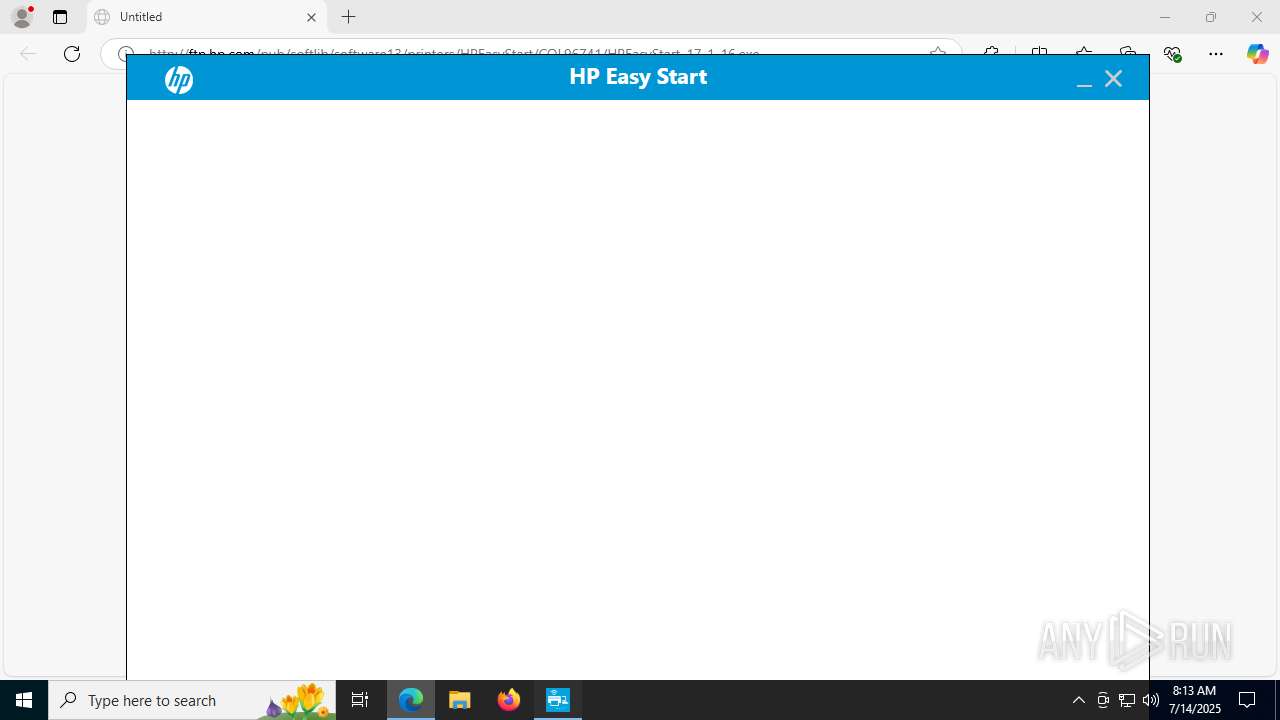Viewport: 1280px width, 720px height.
Task: Refresh the page in Edge
Action: click(72, 54)
